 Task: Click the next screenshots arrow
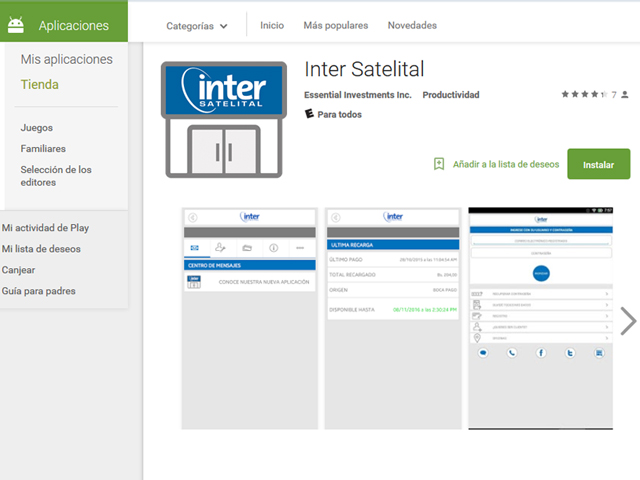pyautogui.click(x=628, y=321)
